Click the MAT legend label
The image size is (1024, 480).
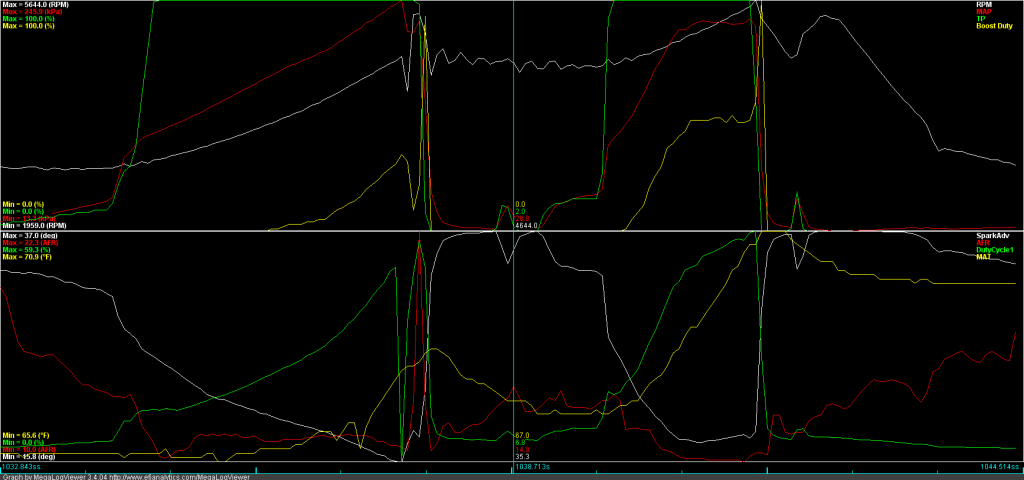click(x=983, y=257)
